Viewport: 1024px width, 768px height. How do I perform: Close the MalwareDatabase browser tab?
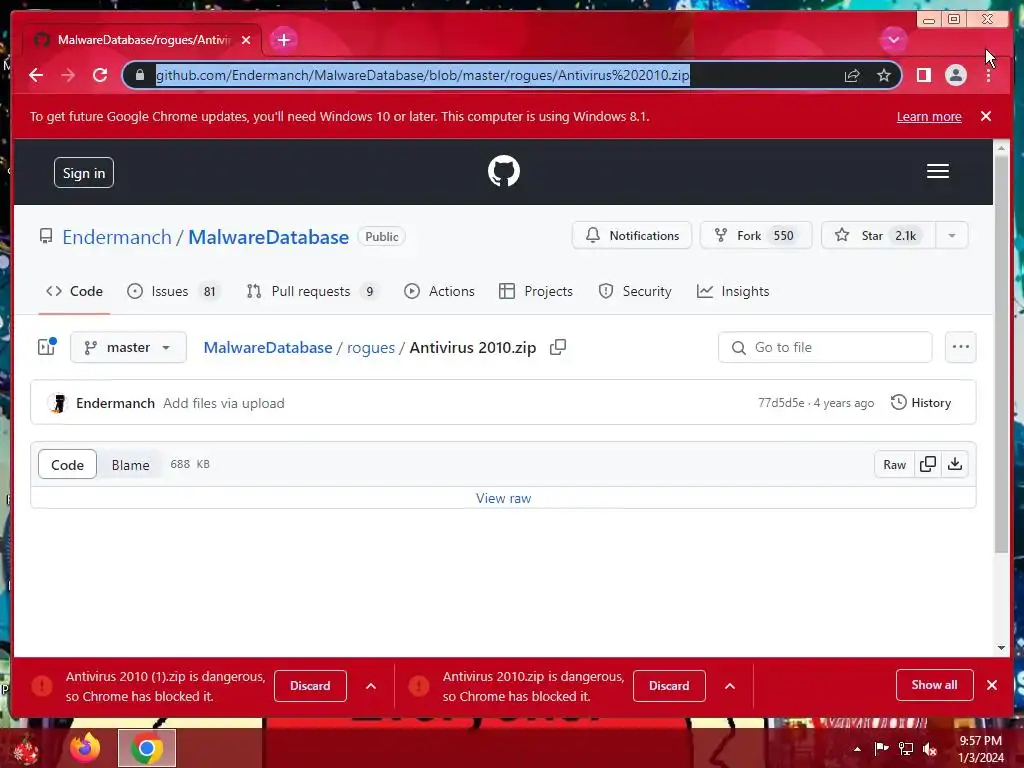pos(246,40)
